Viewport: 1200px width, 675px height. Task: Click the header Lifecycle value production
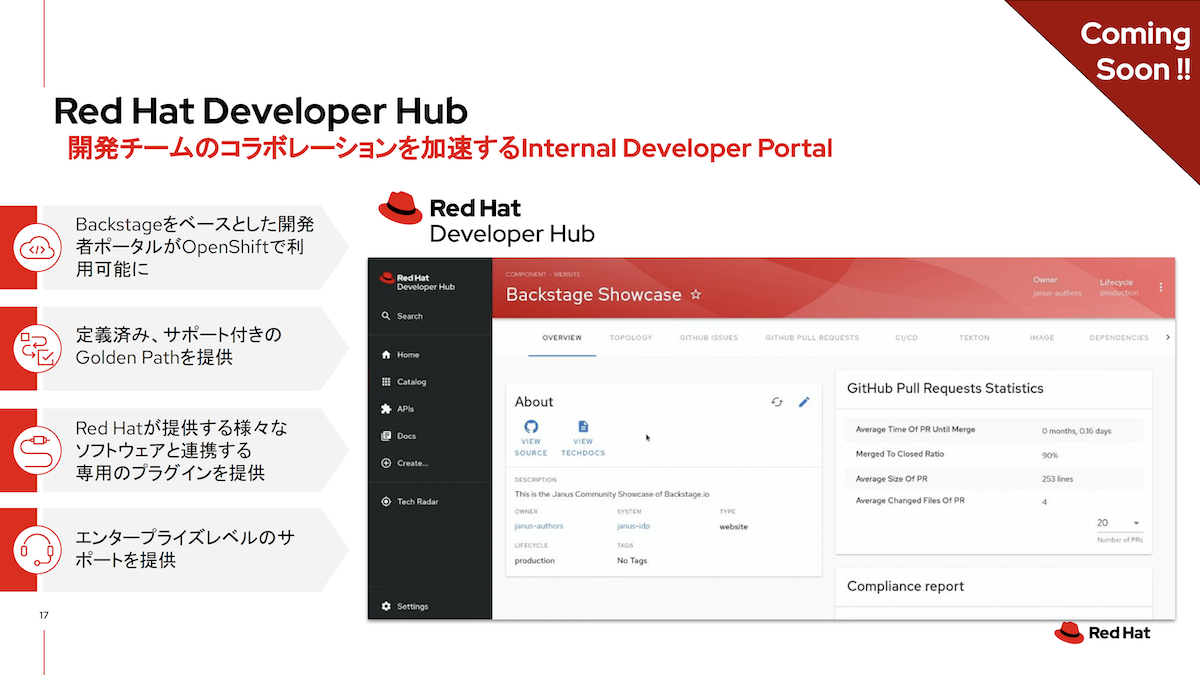(1119, 293)
